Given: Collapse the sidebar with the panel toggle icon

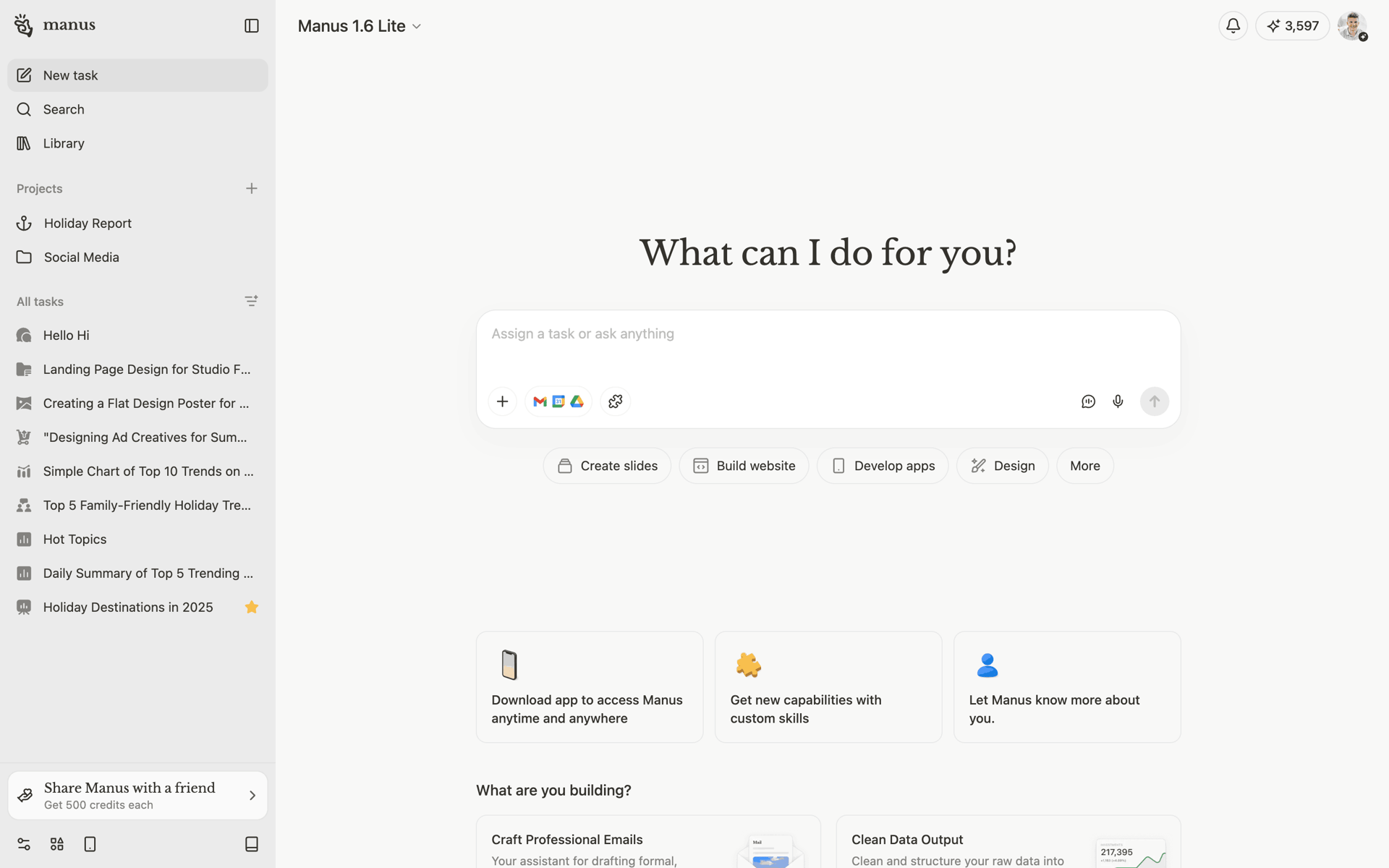Looking at the screenshot, I should click(252, 26).
